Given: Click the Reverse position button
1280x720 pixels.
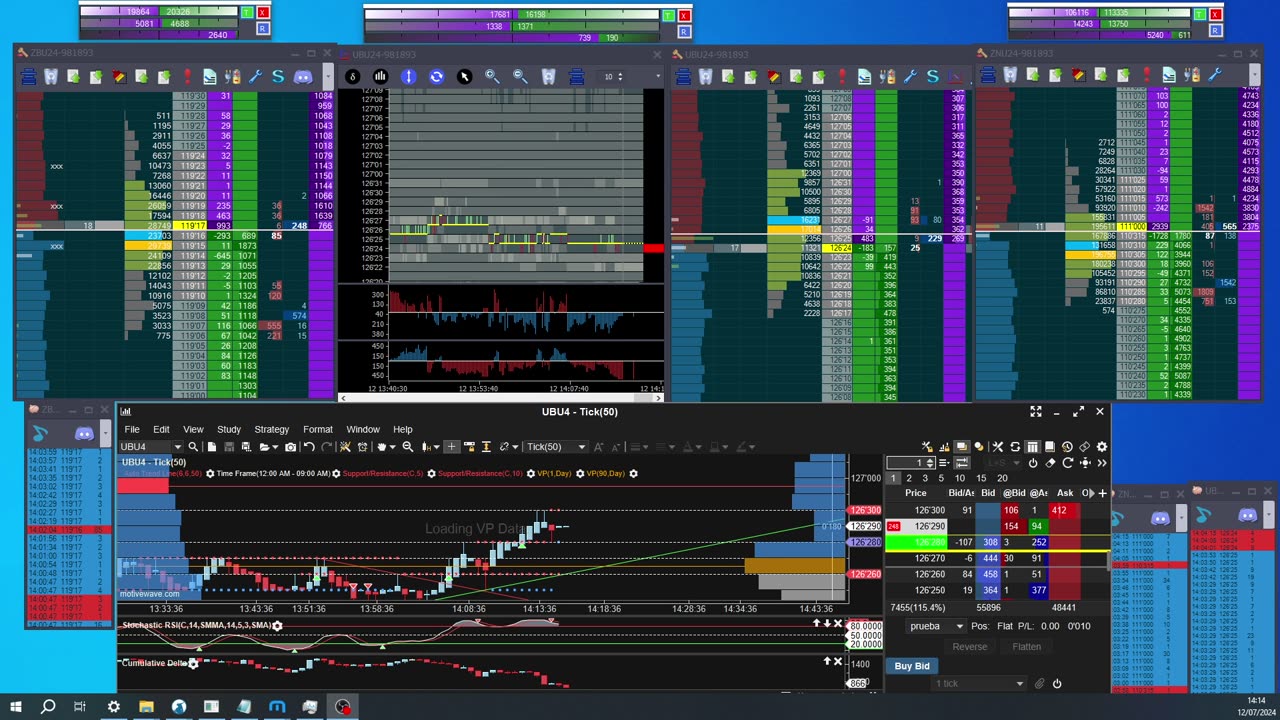Looking at the screenshot, I should click(969, 647).
